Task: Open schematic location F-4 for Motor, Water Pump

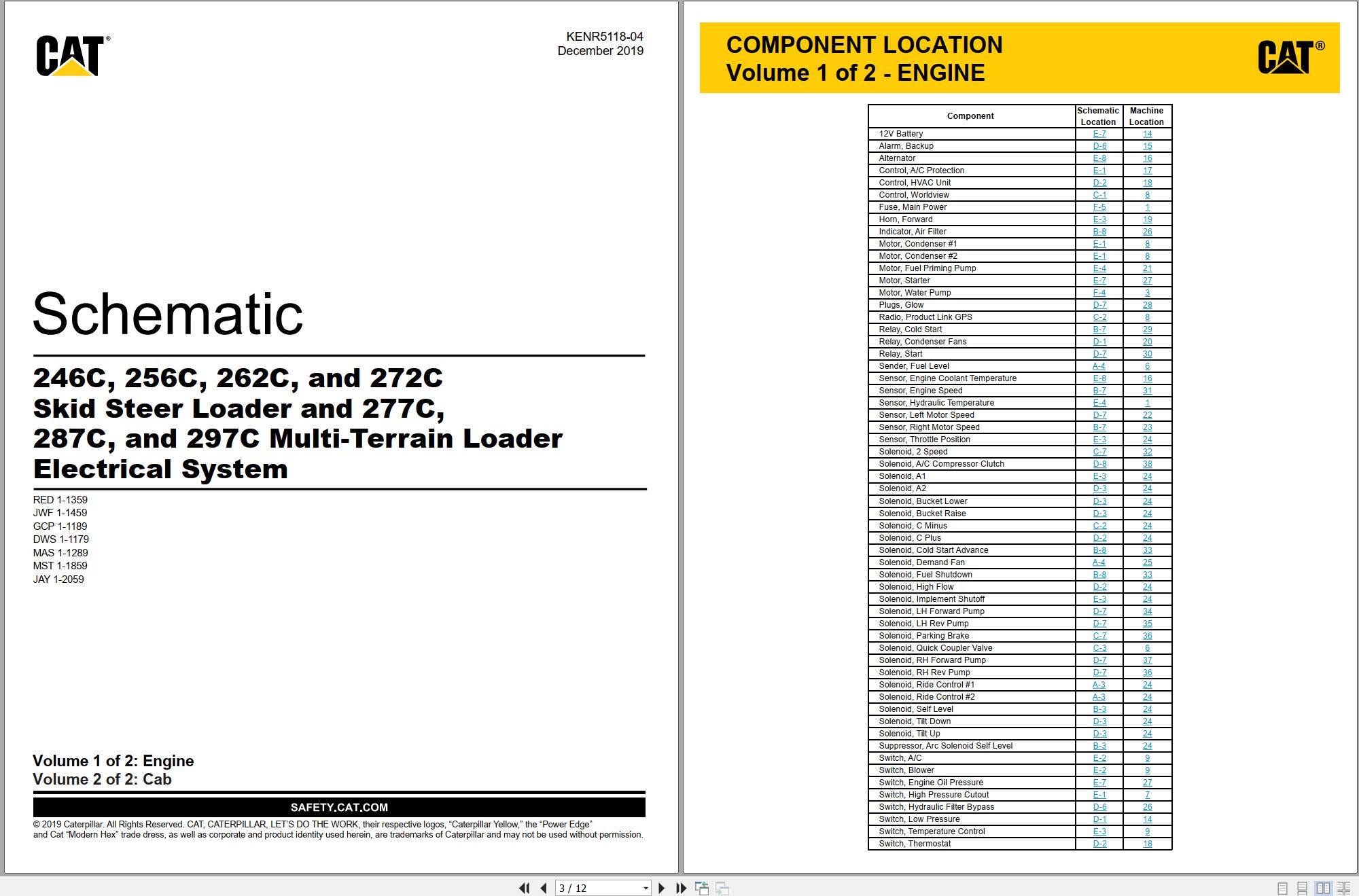Action: (x=1099, y=293)
